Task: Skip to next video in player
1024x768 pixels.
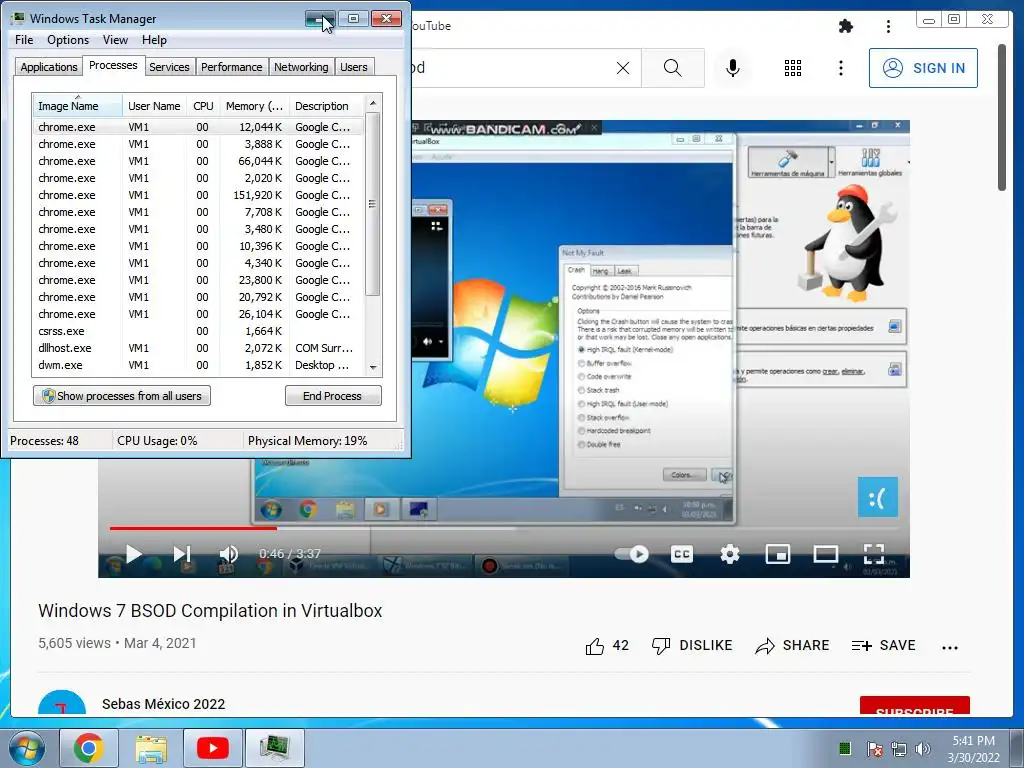Action: [x=182, y=554]
